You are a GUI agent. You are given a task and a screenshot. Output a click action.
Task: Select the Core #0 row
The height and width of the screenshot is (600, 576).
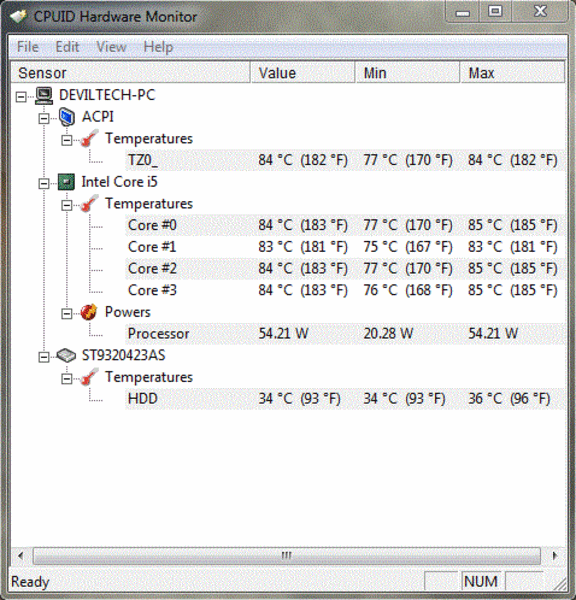[345, 225]
